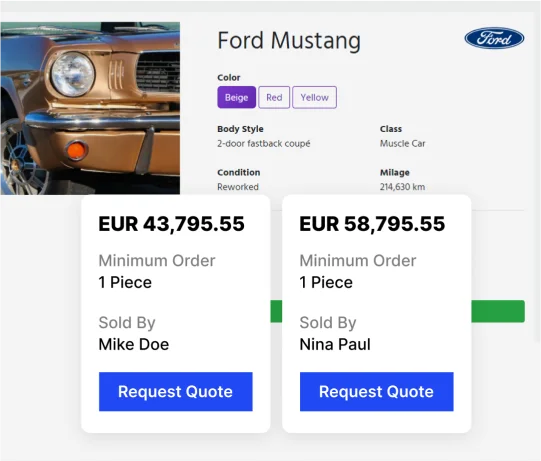Click the Ford logo badge
The image size is (541, 461).
494,38
